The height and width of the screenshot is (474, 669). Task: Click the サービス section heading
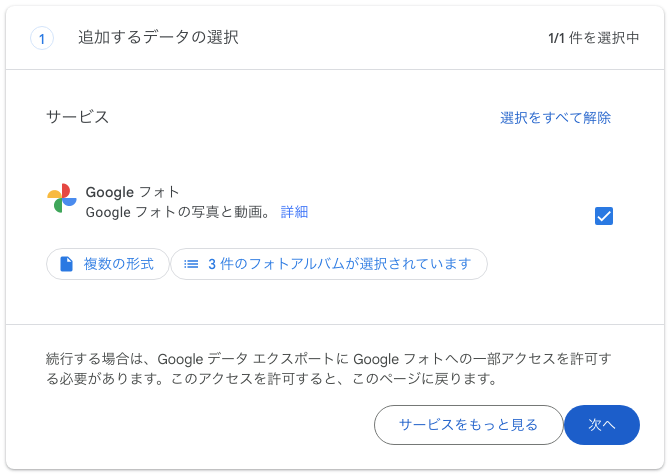[x=78, y=117]
